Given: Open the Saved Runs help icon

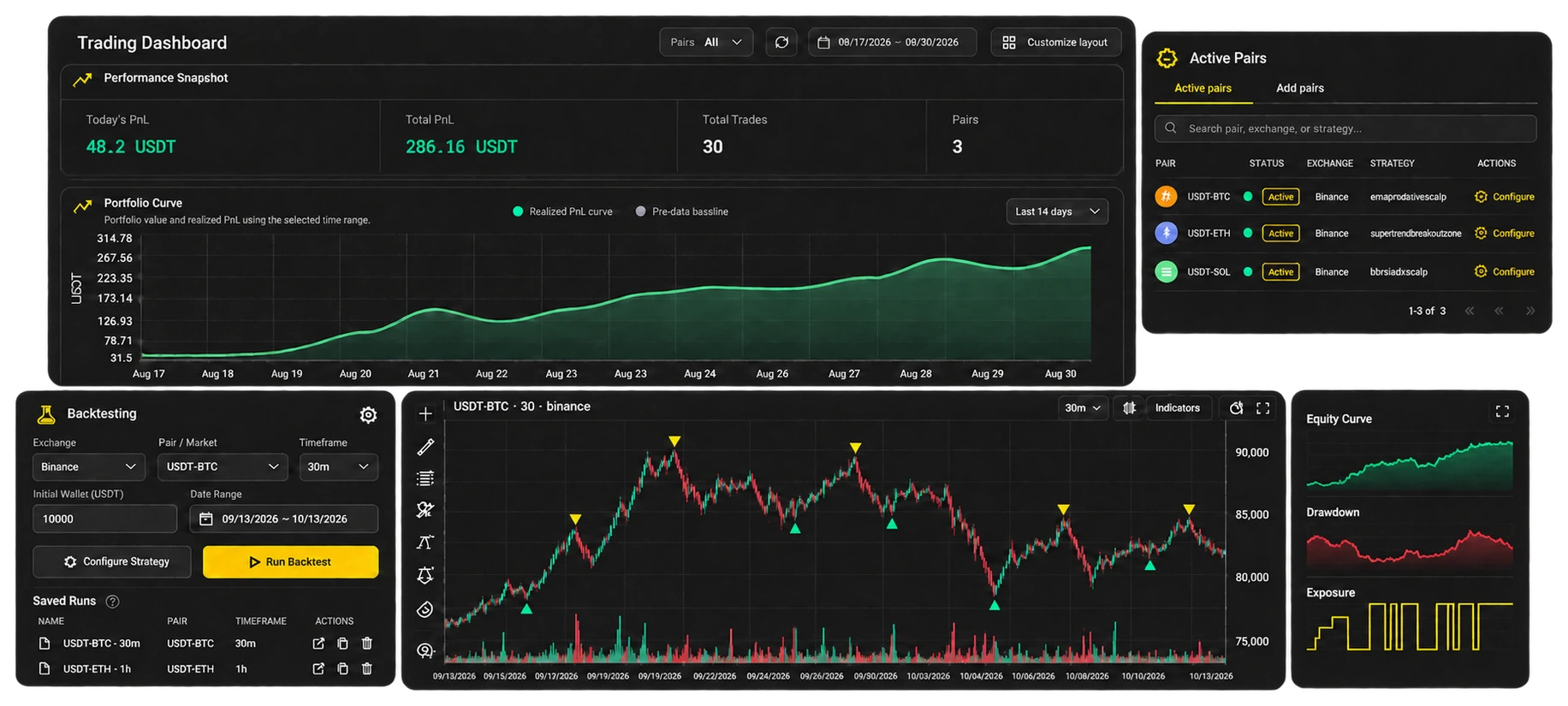Looking at the screenshot, I should pos(112,602).
